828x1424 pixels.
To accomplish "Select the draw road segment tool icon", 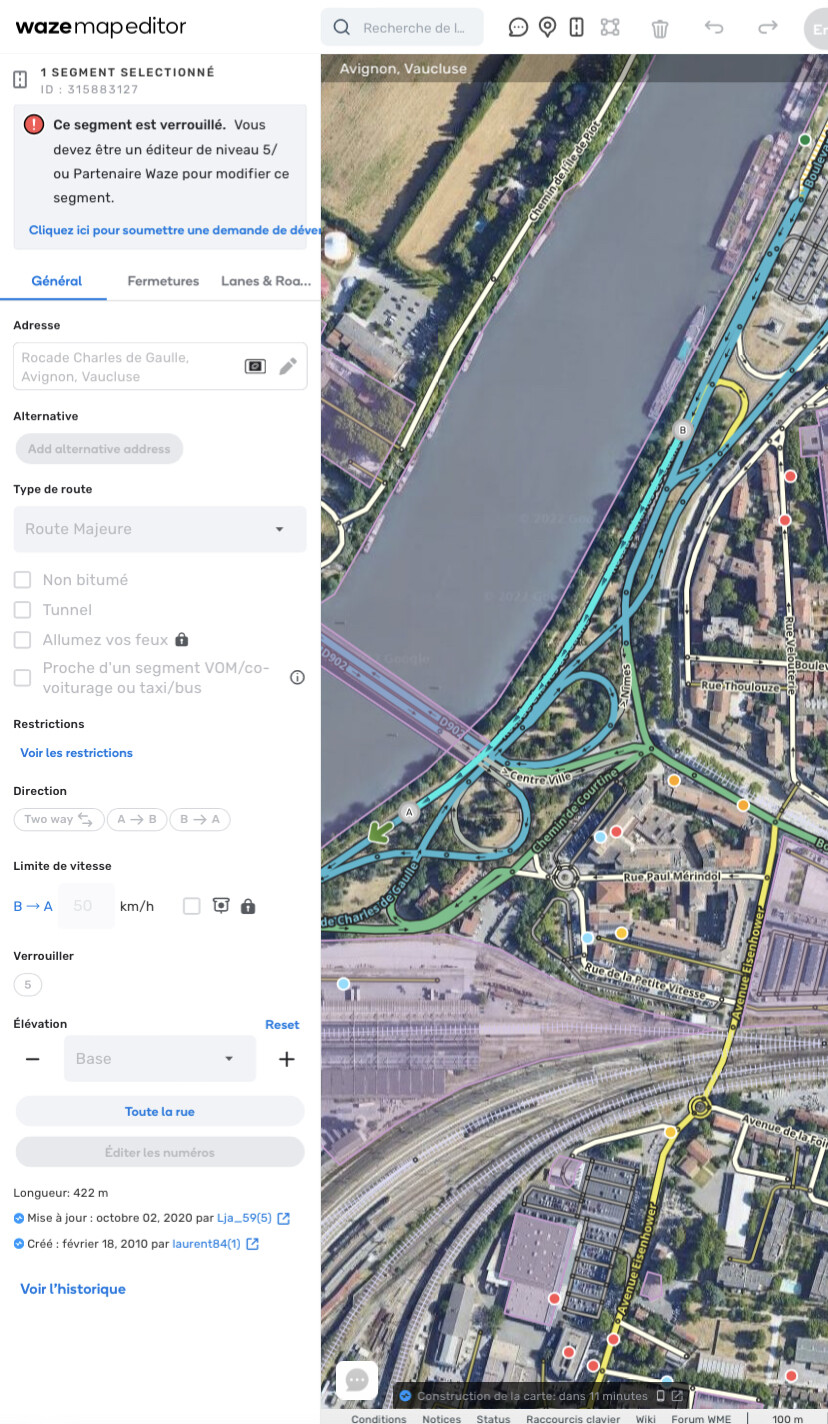I will (576, 28).
